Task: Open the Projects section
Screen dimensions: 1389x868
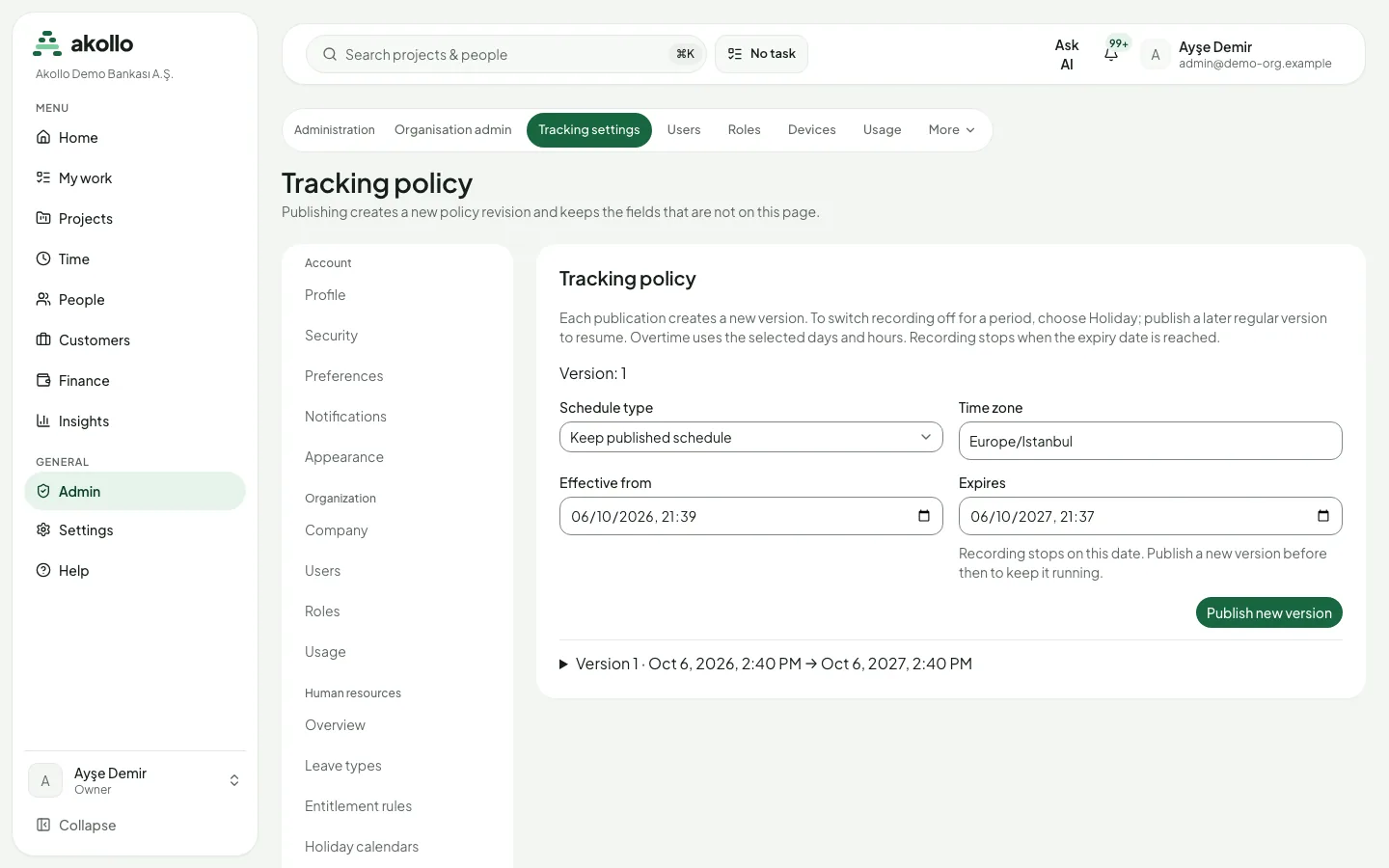Action: (x=135, y=219)
